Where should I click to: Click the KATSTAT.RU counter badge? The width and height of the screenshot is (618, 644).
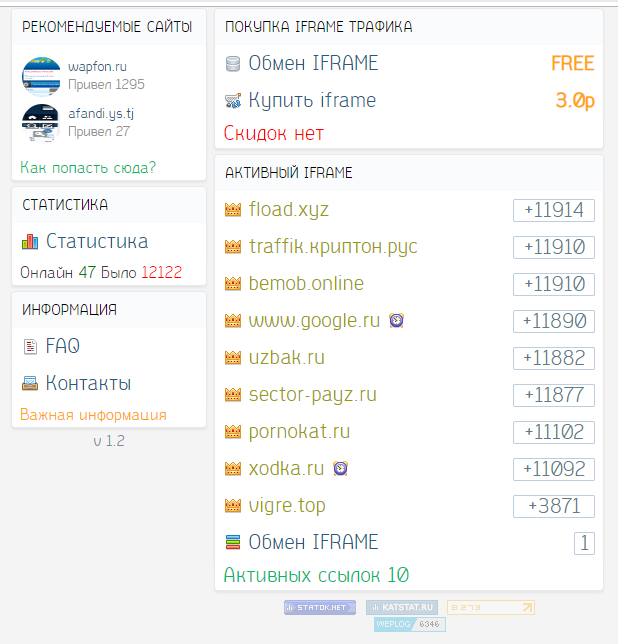402,607
